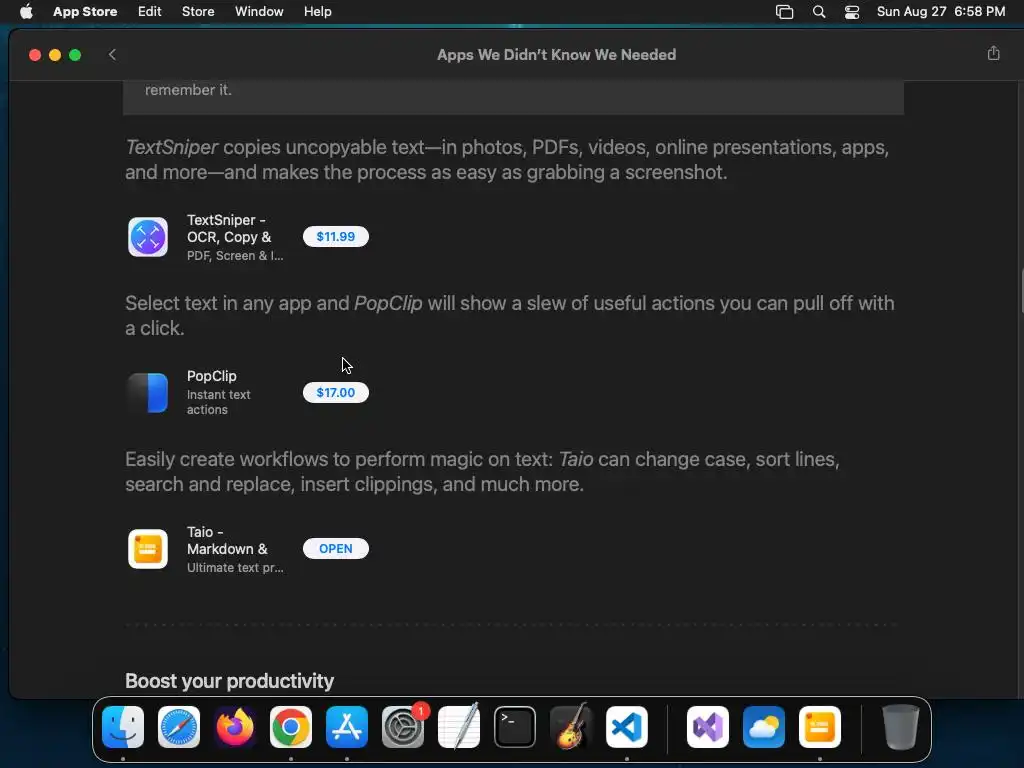Image resolution: width=1024 pixels, height=768 pixels.
Task: Open Spotlight search in menu bar
Action: click(819, 12)
